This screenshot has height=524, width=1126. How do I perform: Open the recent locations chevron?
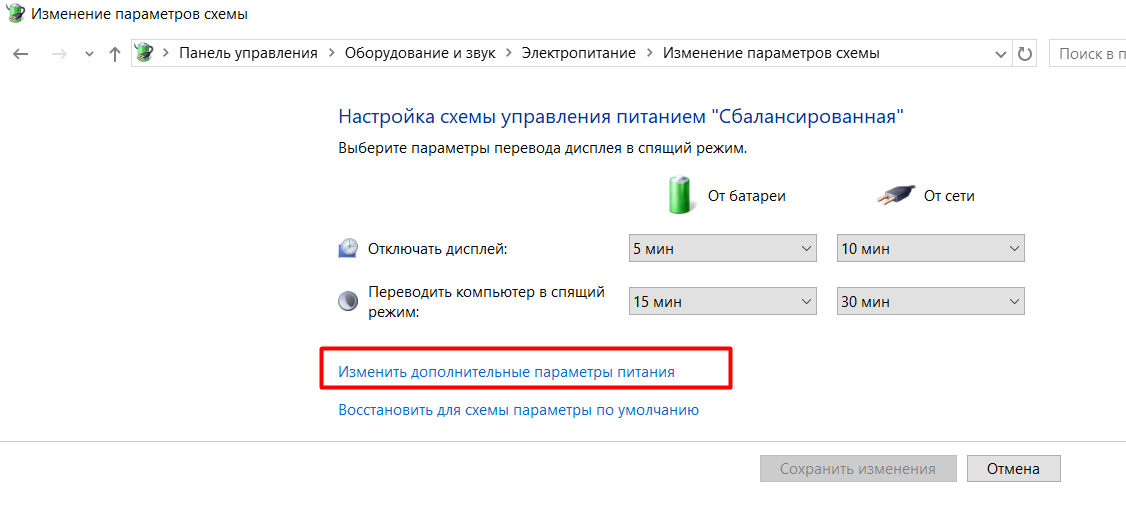89,54
